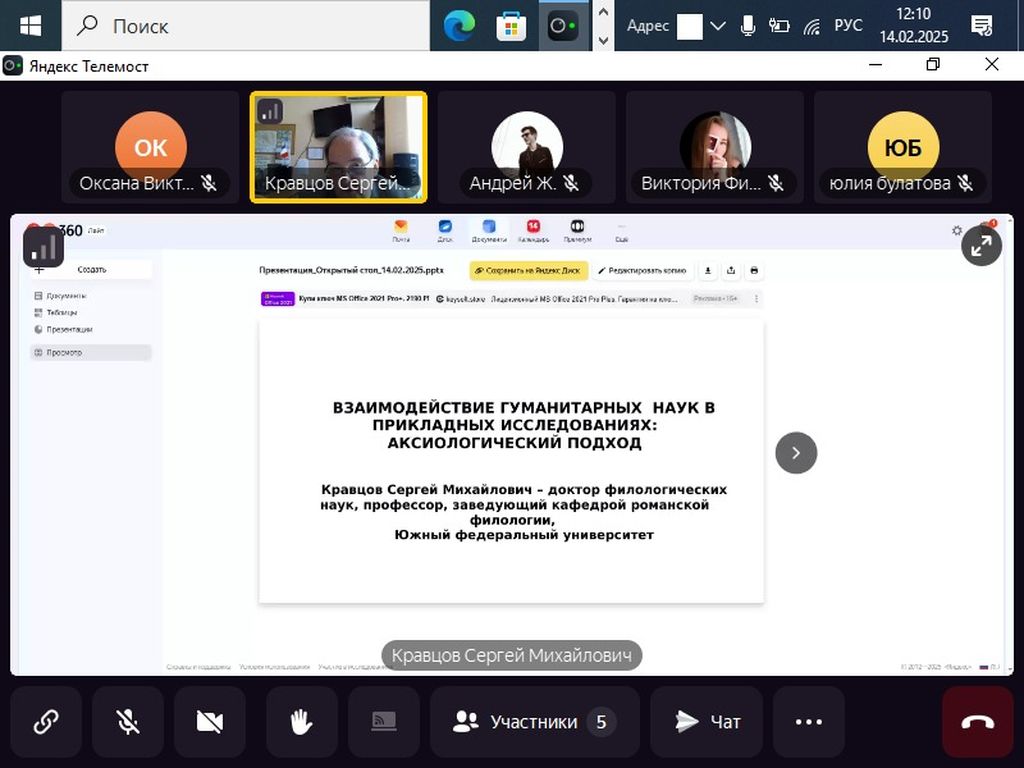
Task: Click Сохранить на Яндекс Диск button
Action: (528, 270)
